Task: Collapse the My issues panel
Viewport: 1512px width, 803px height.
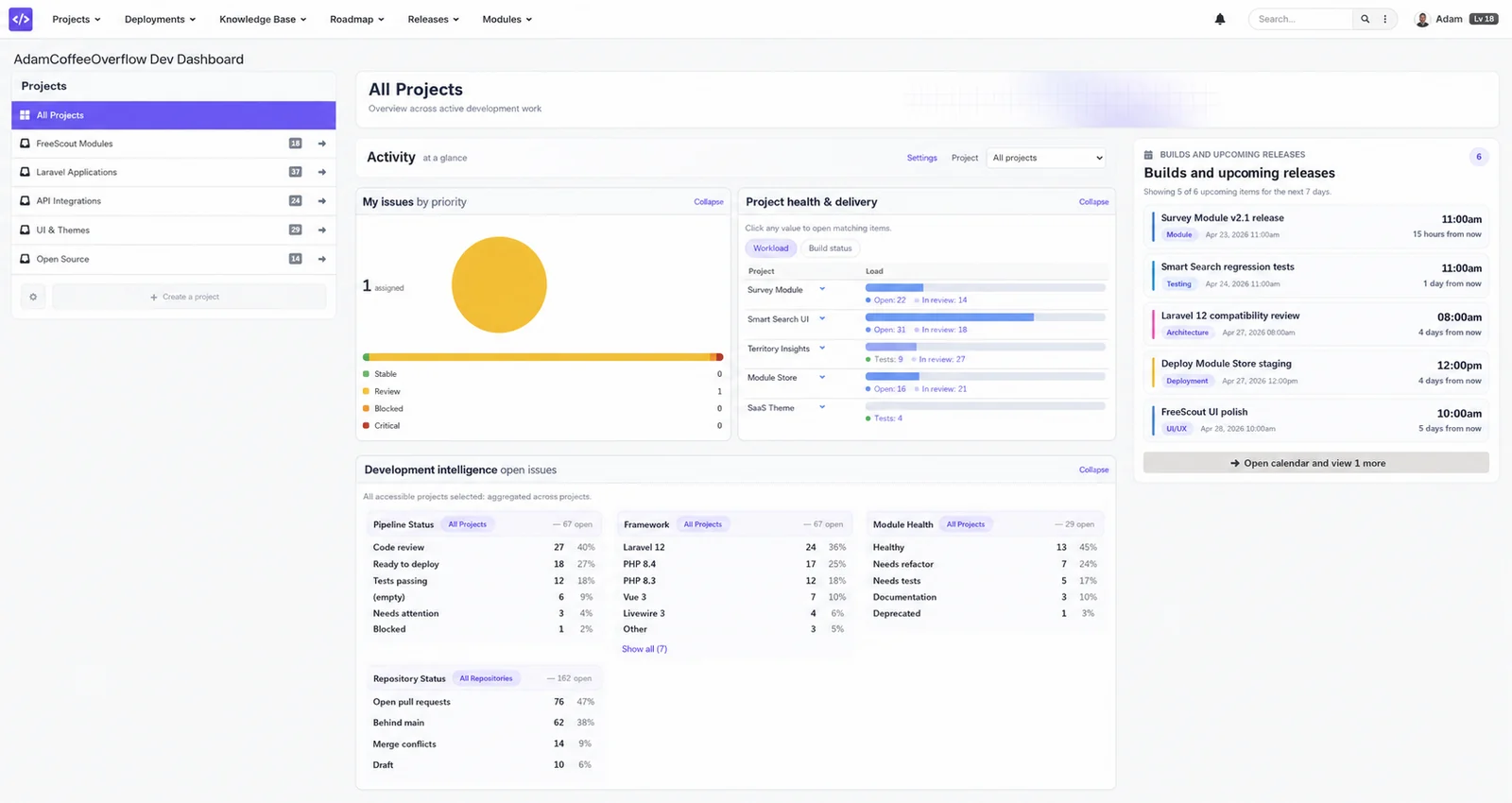Action: (x=709, y=202)
